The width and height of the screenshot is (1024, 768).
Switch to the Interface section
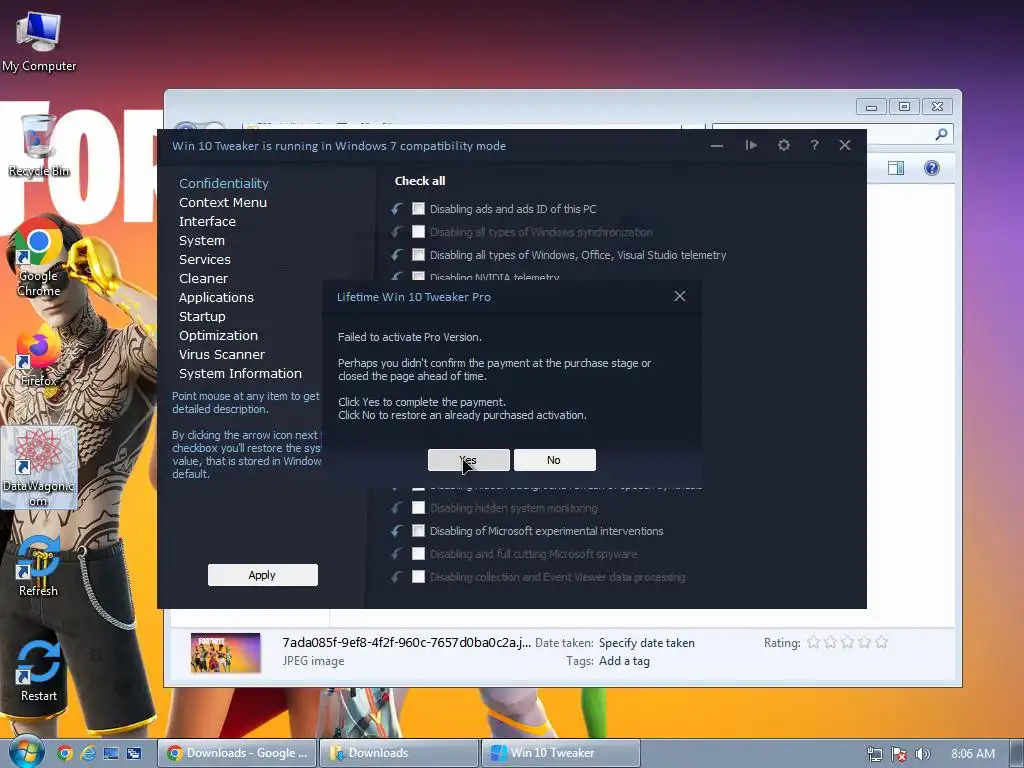click(207, 221)
